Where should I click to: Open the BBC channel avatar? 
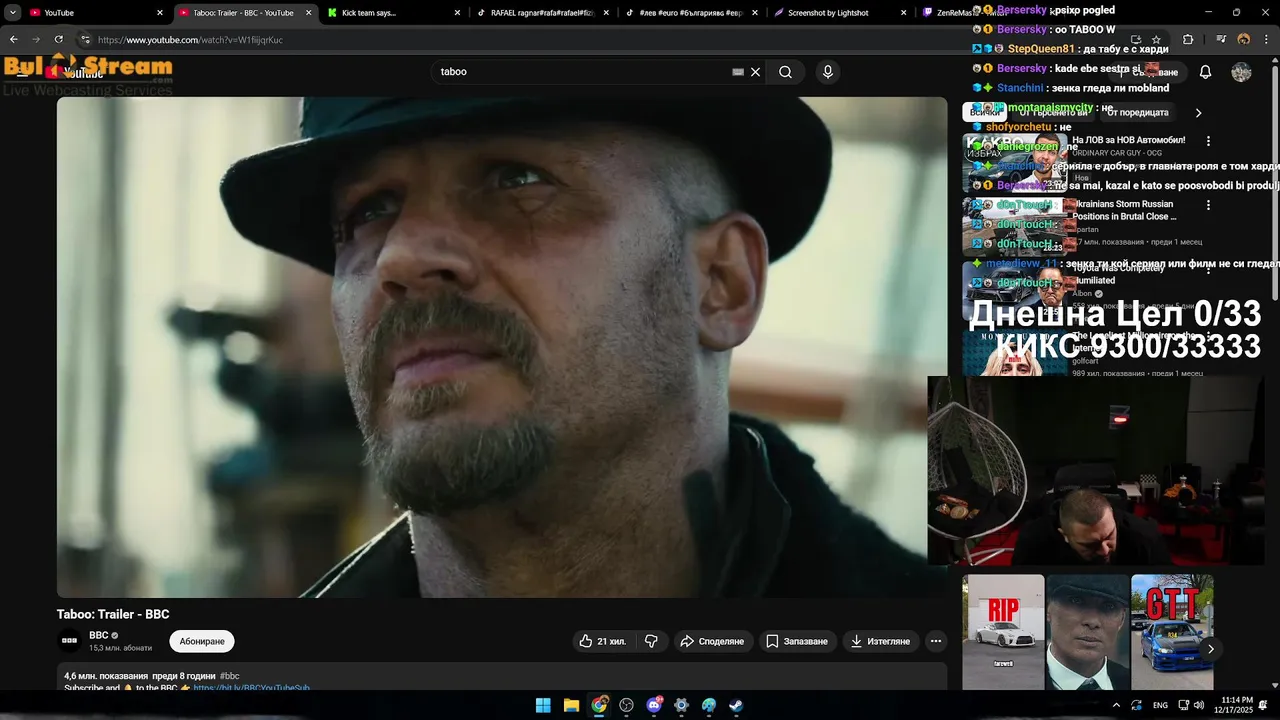70,641
